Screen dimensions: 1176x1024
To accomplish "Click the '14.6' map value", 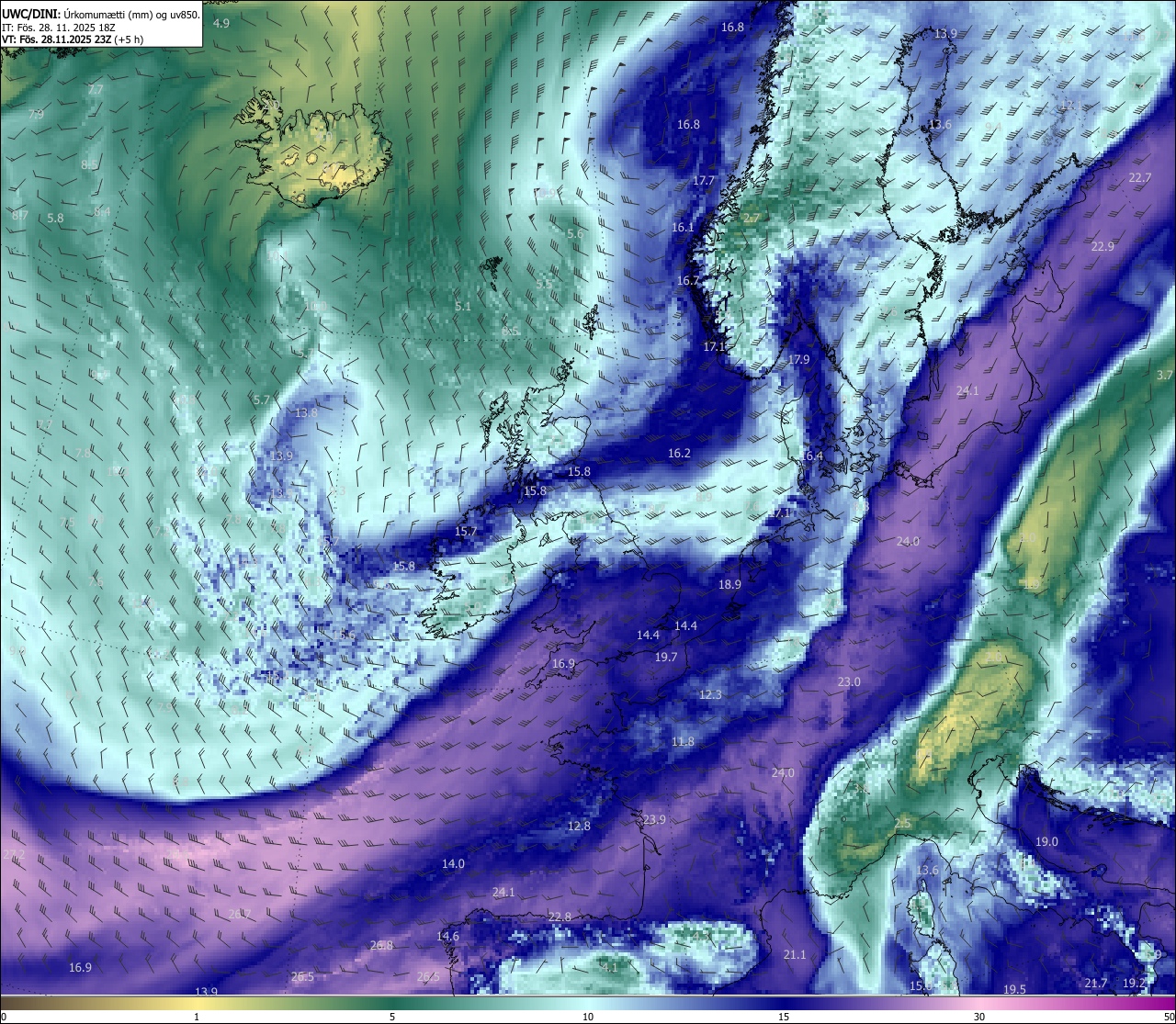I will (x=447, y=937).
